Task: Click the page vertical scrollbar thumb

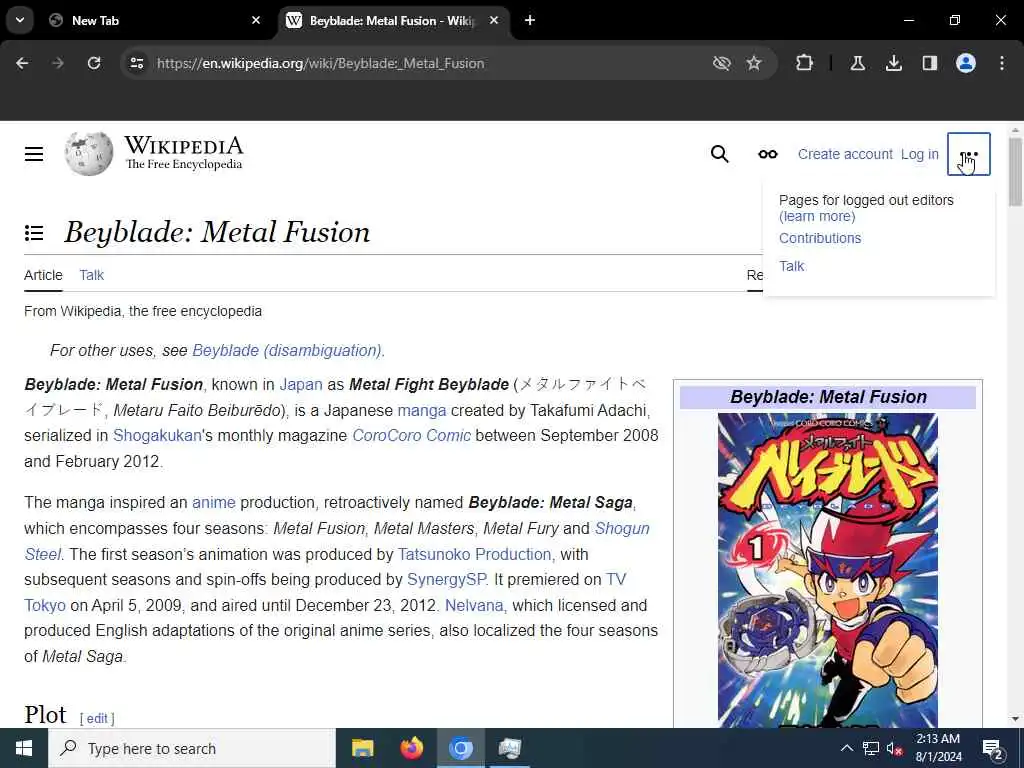Action: [1015, 171]
